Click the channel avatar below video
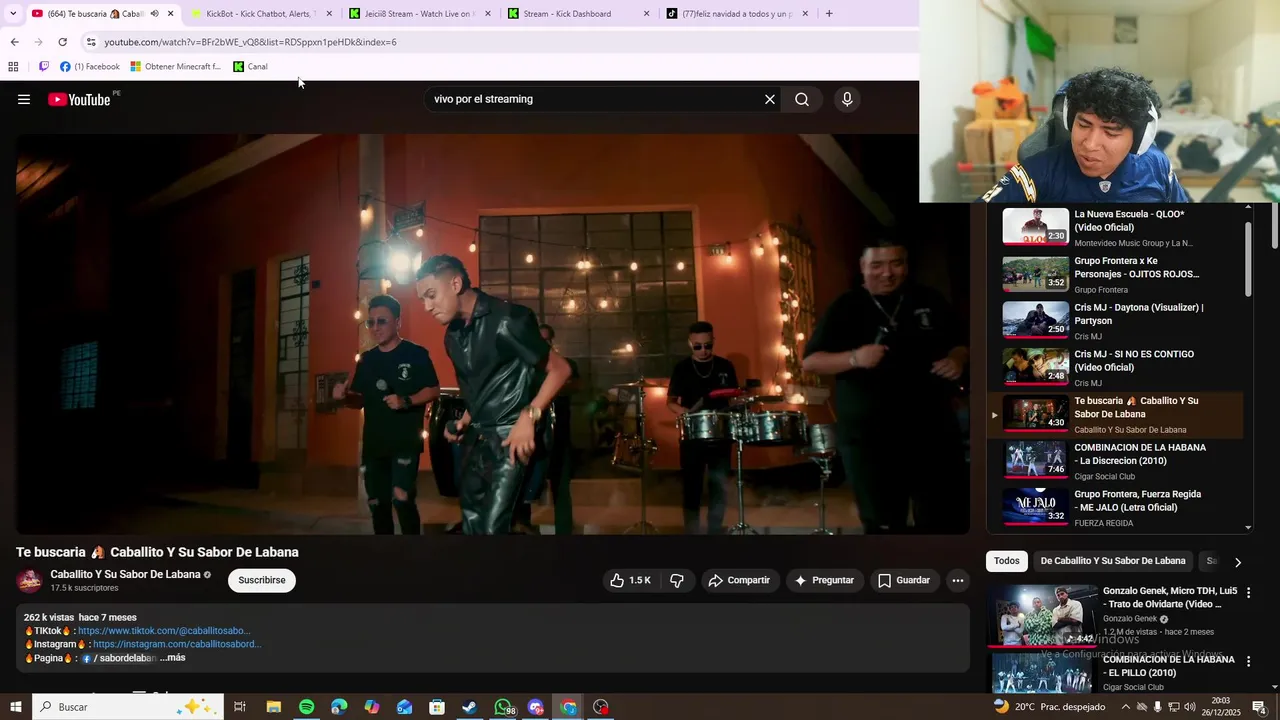This screenshot has height=720, width=1280. pyautogui.click(x=30, y=580)
